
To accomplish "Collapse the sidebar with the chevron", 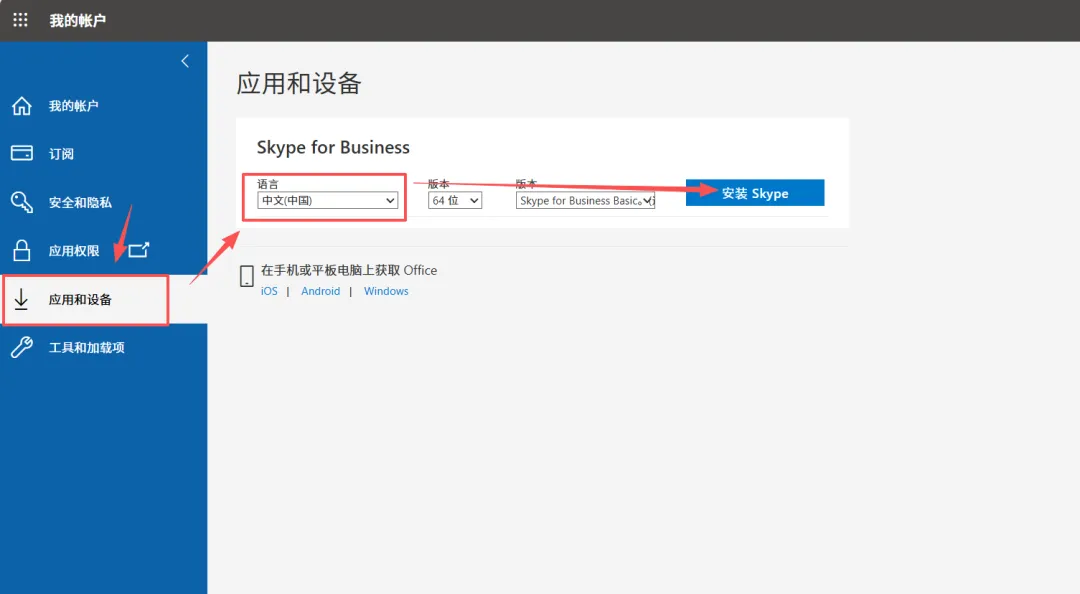I will click(x=185, y=61).
